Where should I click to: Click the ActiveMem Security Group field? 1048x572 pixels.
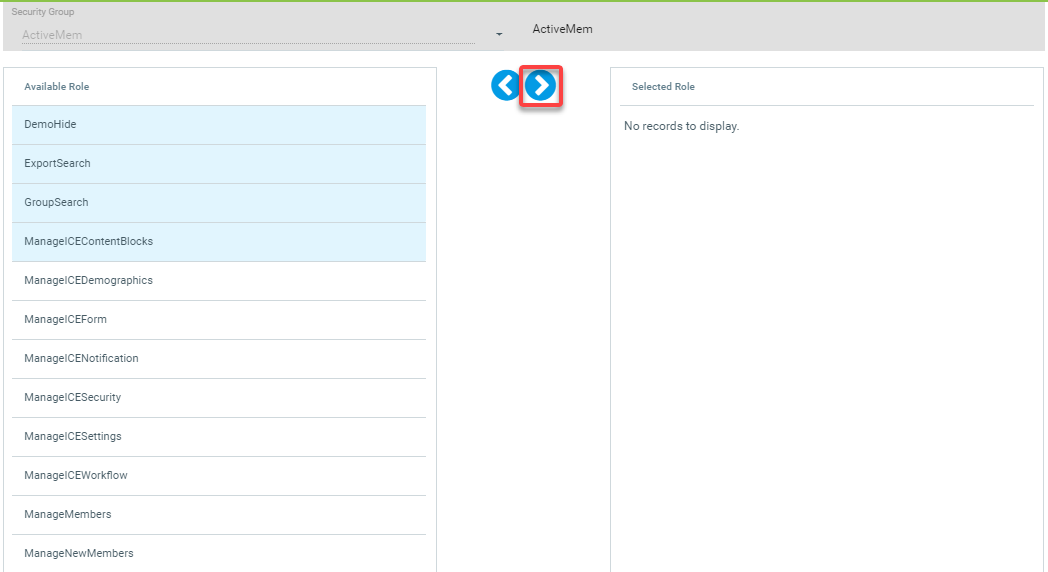coord(248,35)
